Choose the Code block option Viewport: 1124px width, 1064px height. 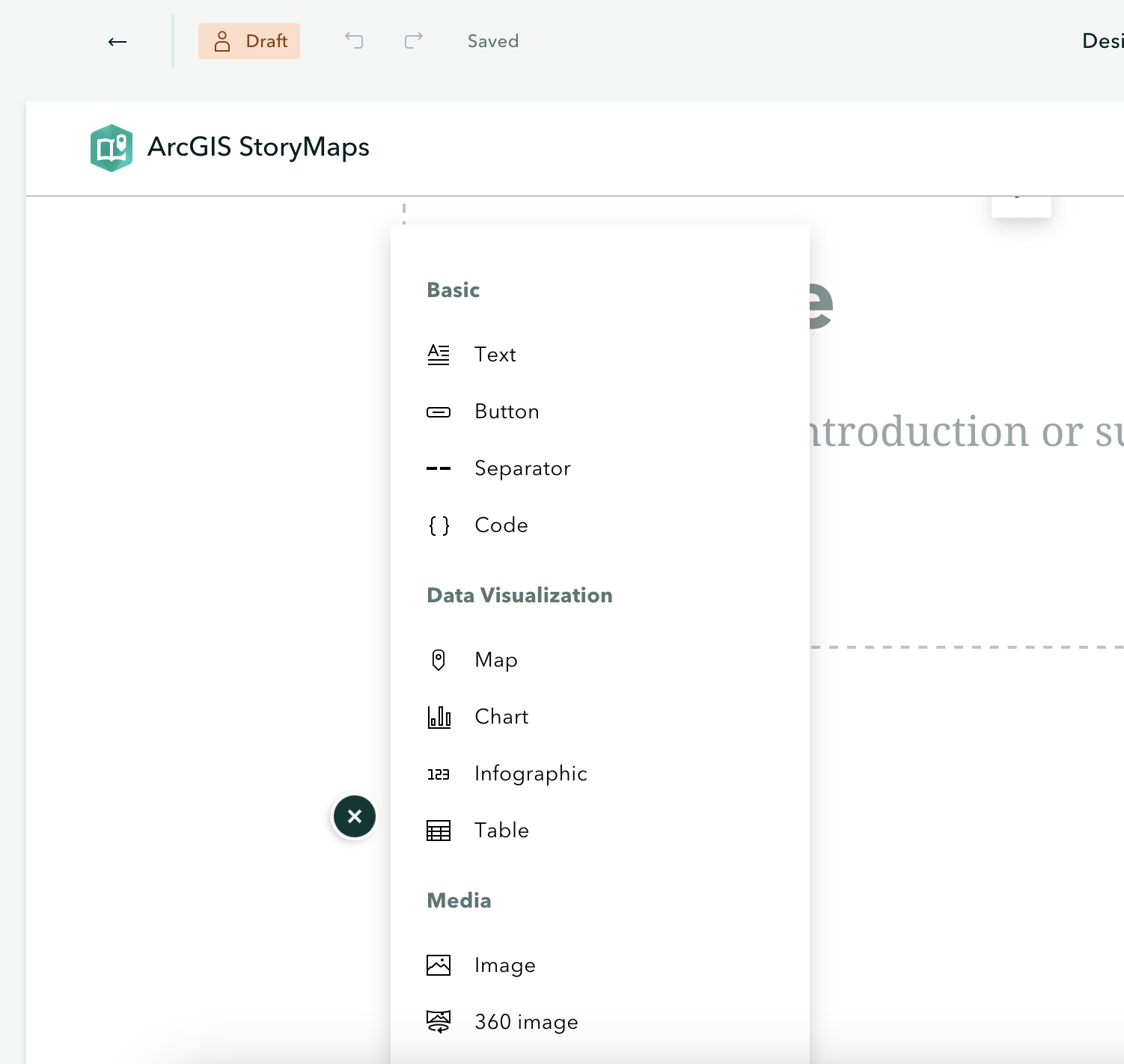pyautogui.click(x=501, y=525)
